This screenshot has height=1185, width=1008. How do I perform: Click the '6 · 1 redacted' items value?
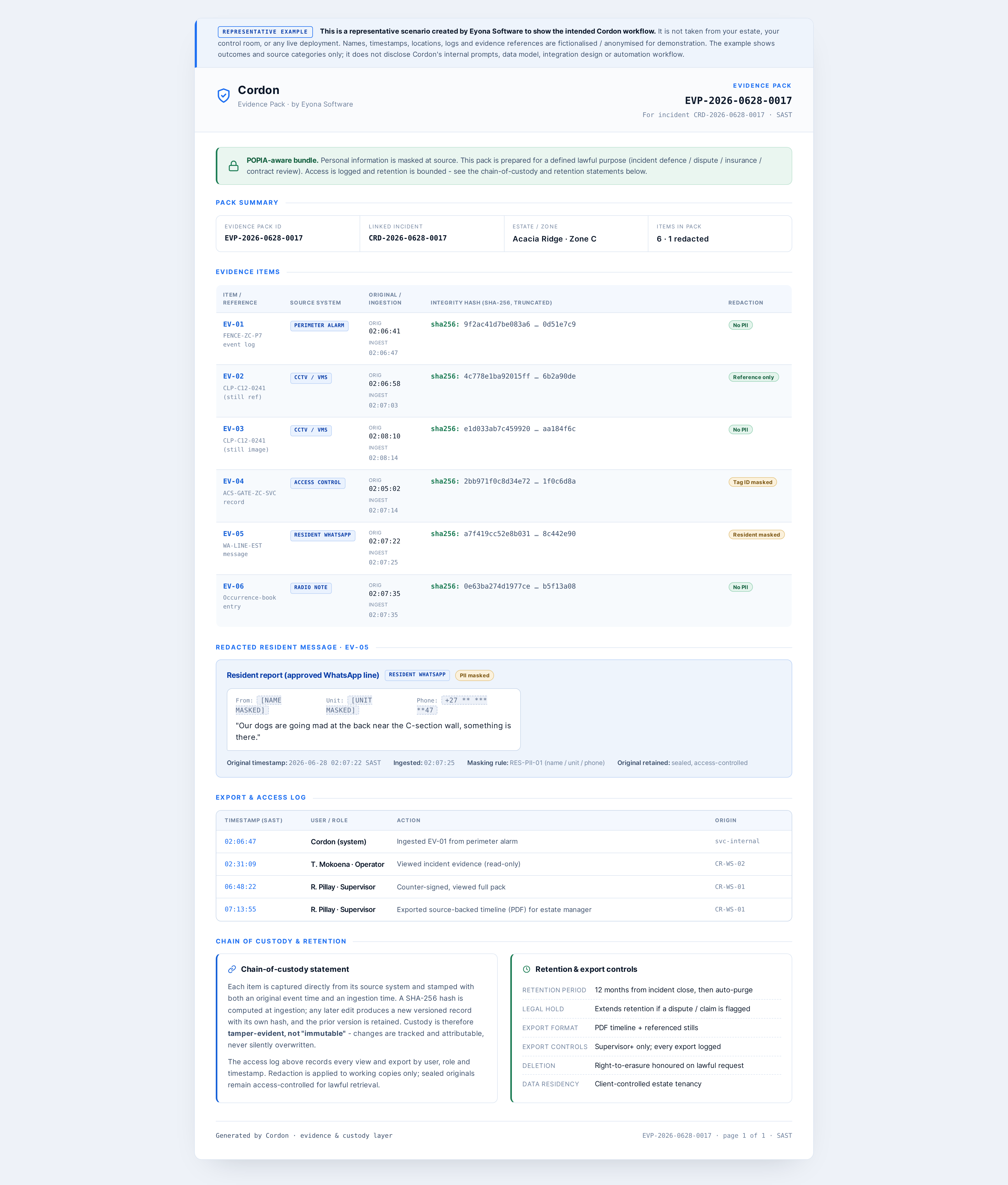coord(682,239)
